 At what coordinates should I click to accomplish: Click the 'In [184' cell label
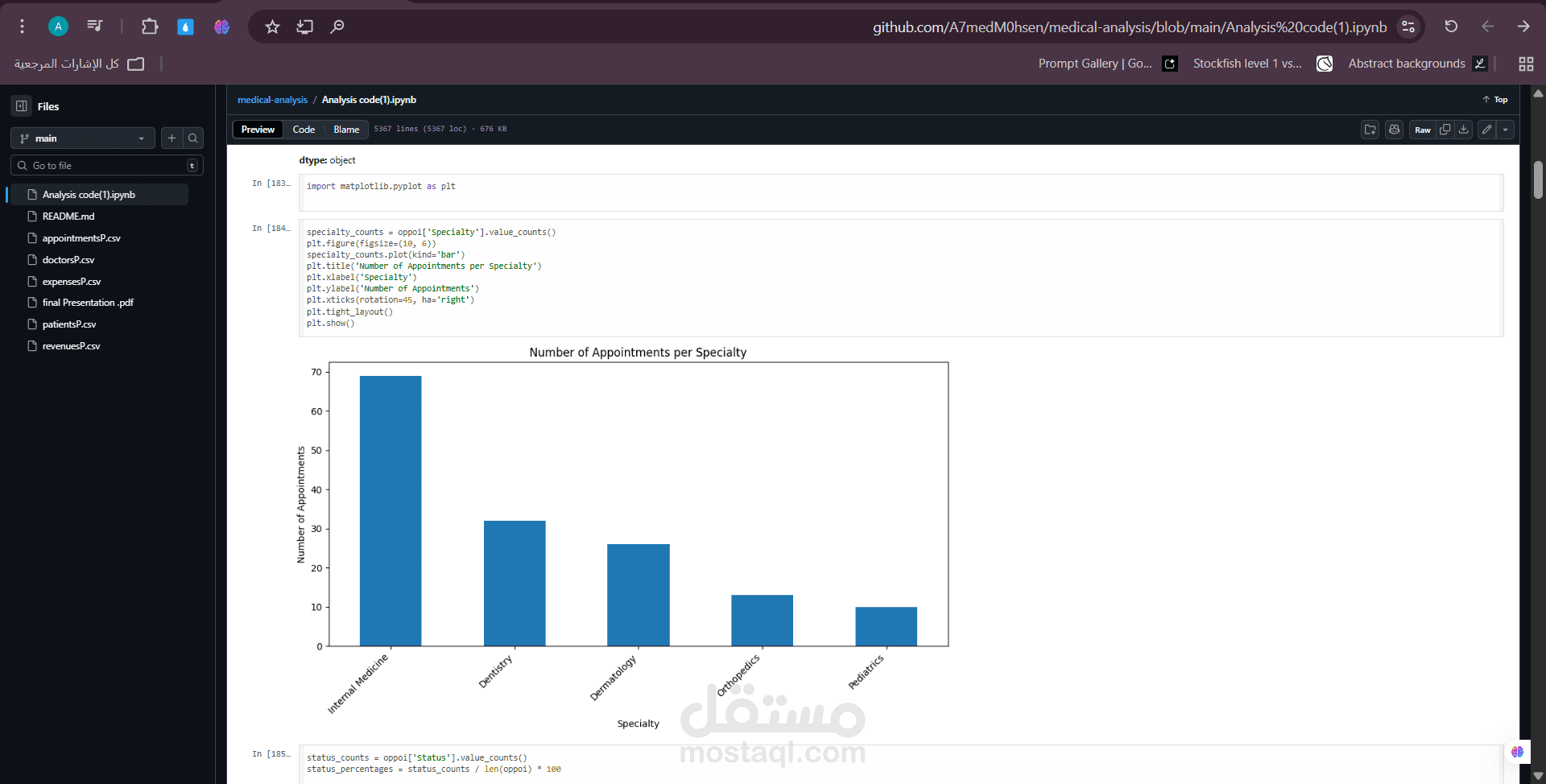(271, 229)
